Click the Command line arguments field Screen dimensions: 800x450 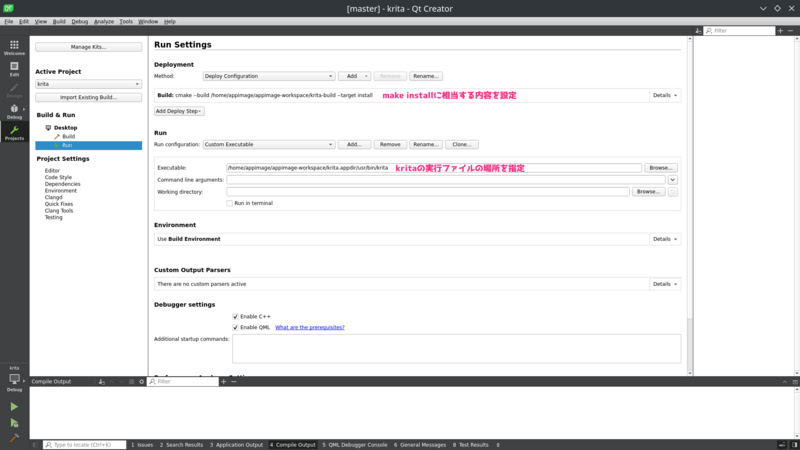click(446, 180)
